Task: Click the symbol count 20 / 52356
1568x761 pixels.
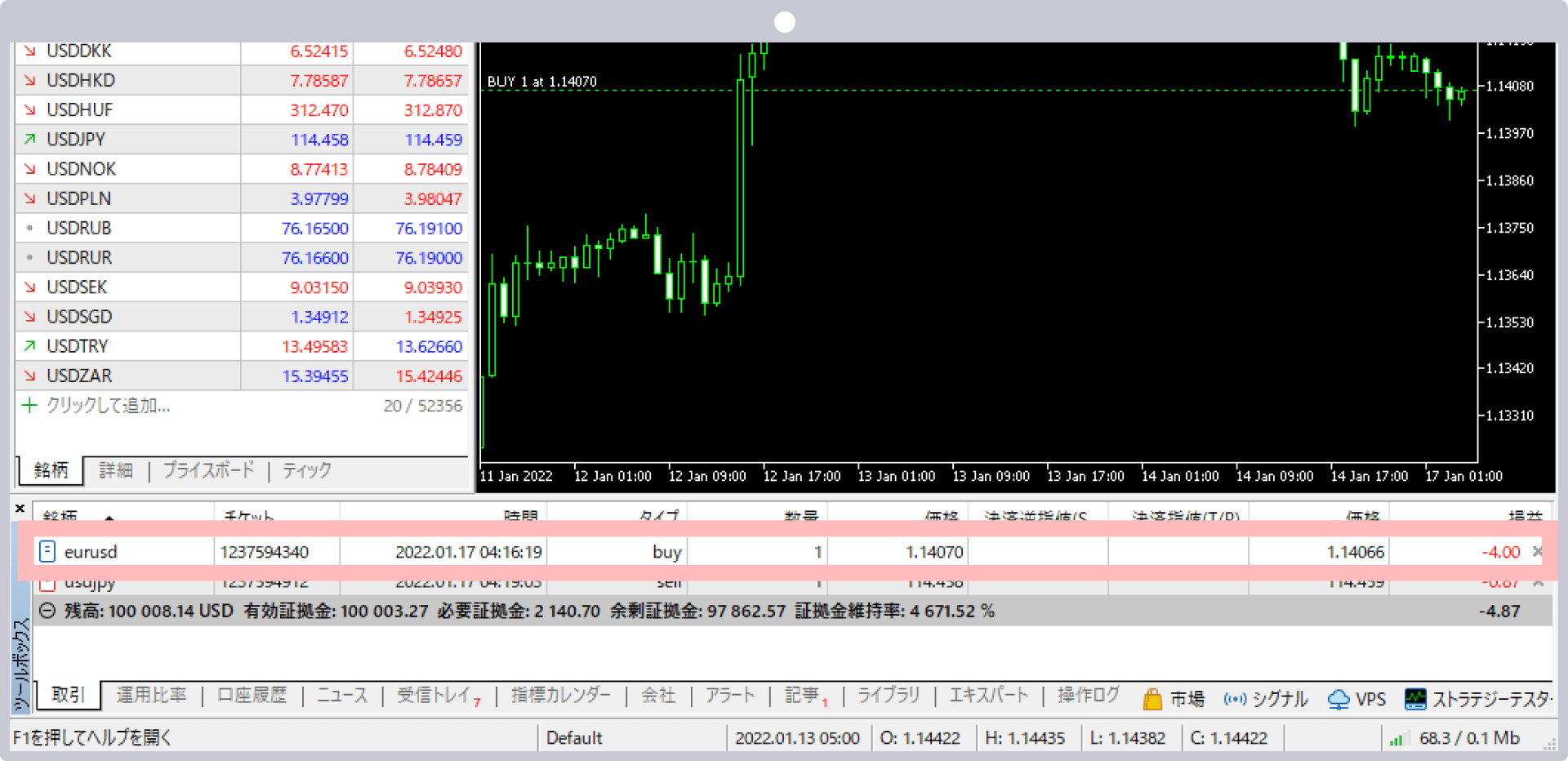Action: click(423, 405)
